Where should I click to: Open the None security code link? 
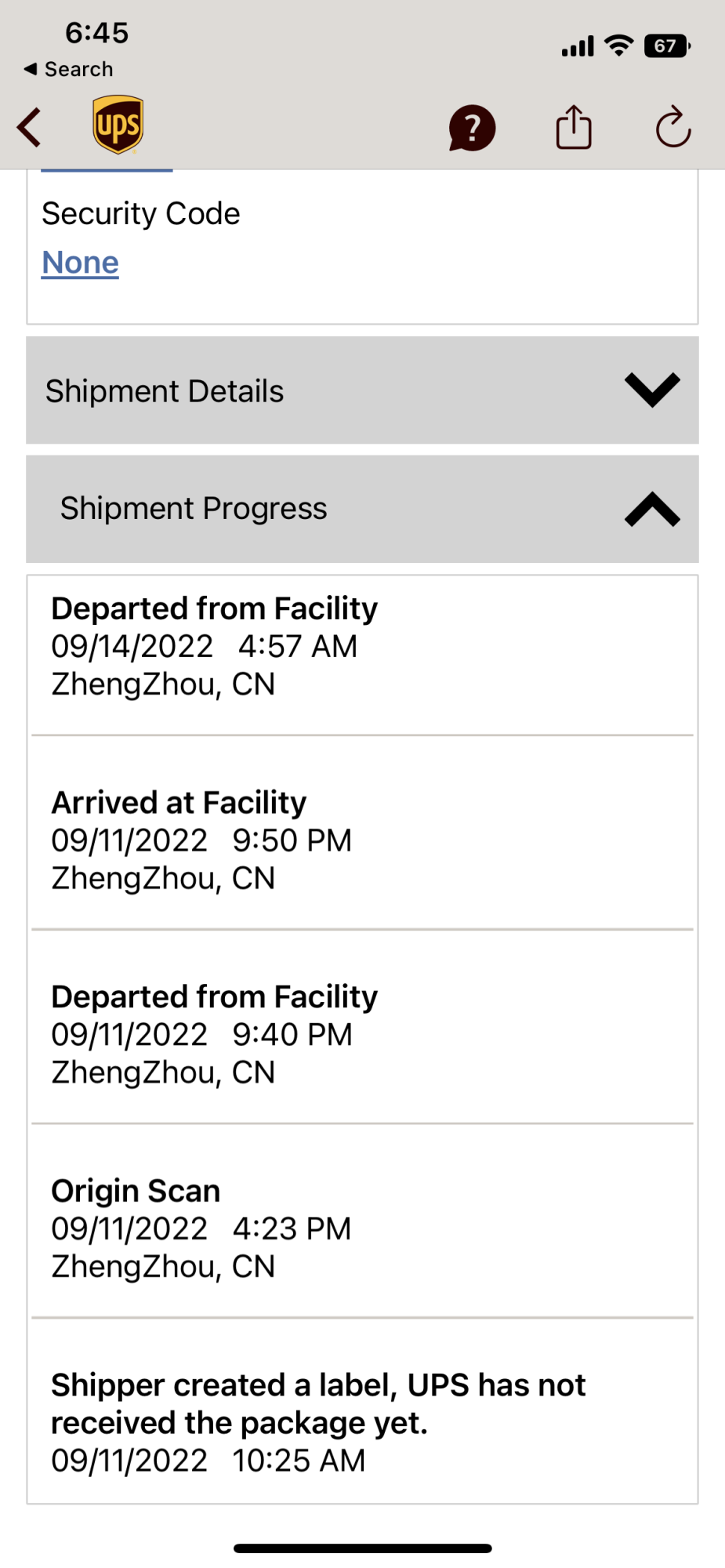(80, 263)
